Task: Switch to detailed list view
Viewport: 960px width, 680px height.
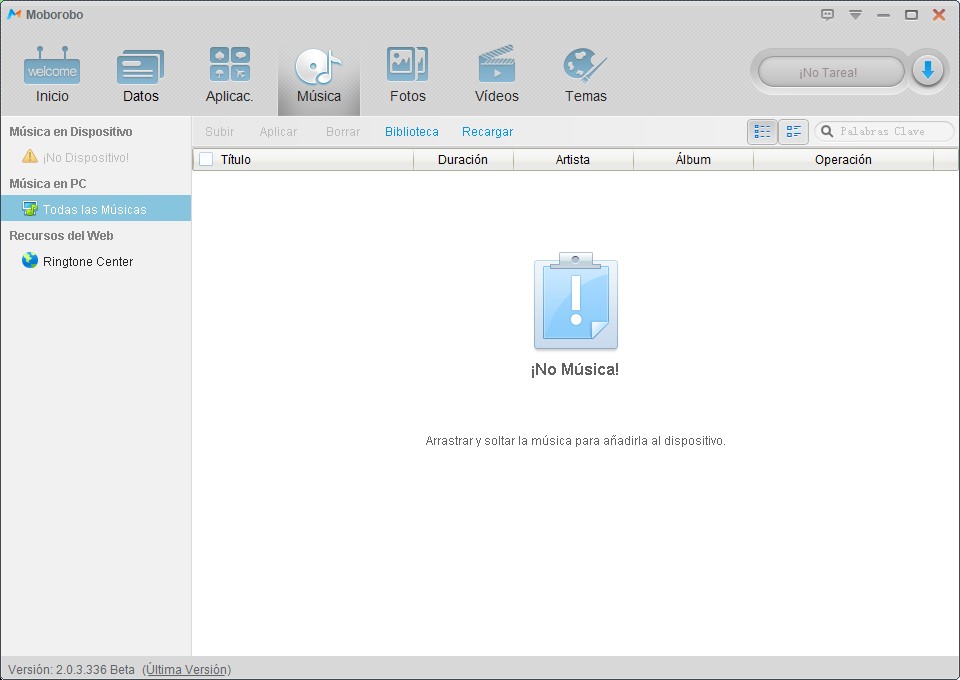Action: click(x=762, y=132)
